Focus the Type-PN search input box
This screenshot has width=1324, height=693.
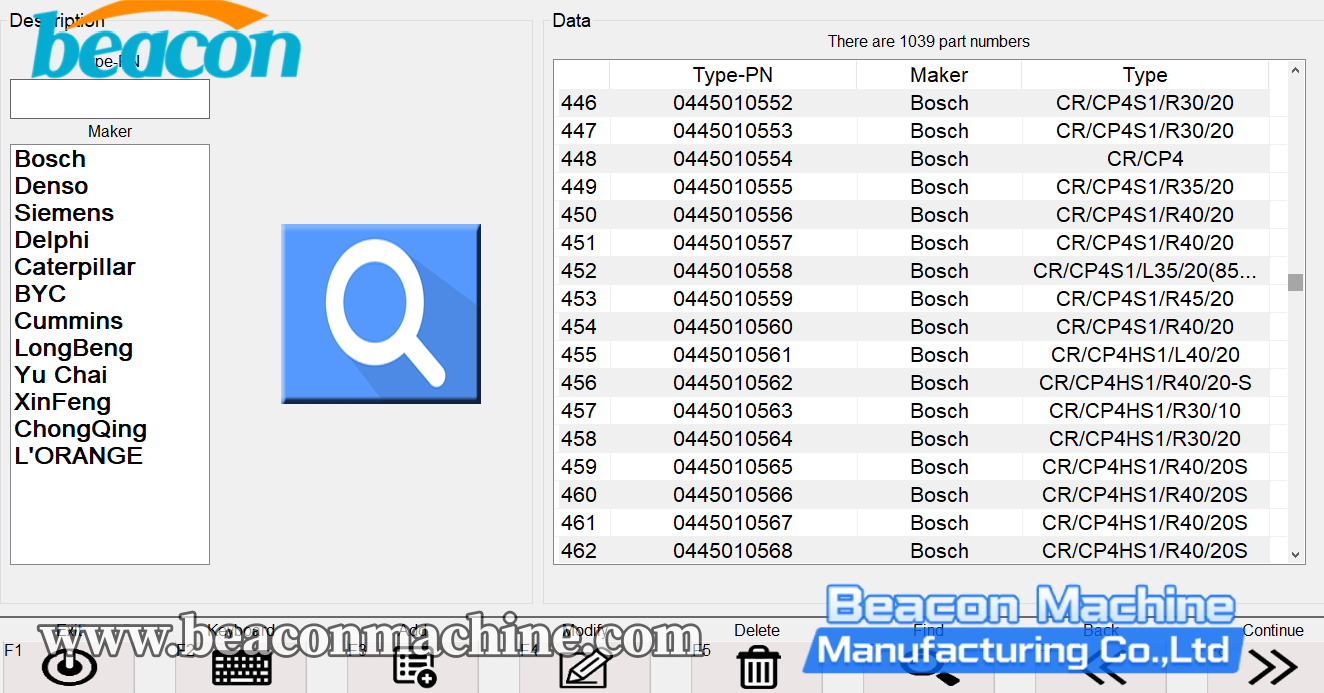[x=110, y=99]
